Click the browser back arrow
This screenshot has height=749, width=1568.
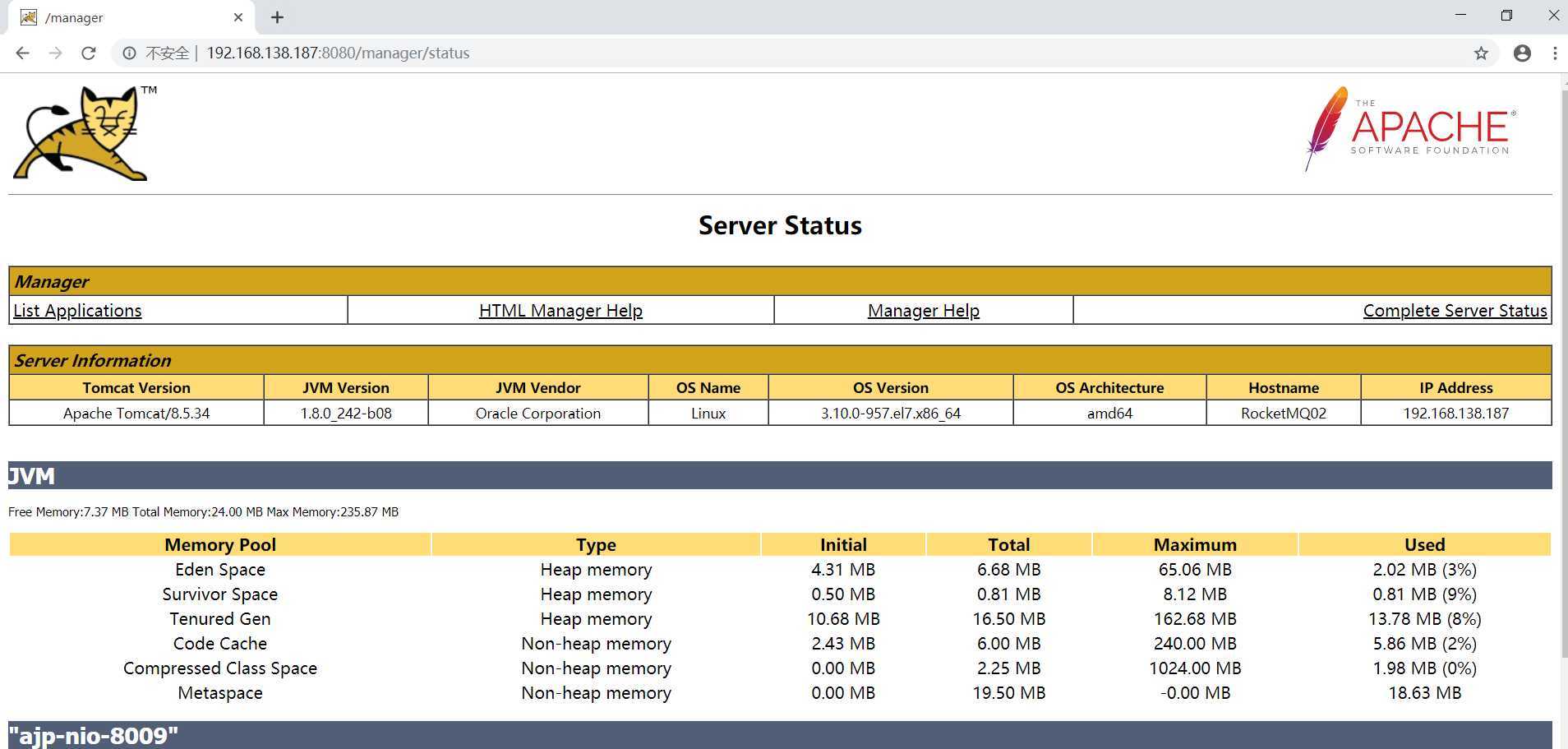pyautogui.click(x=23, y=53)
